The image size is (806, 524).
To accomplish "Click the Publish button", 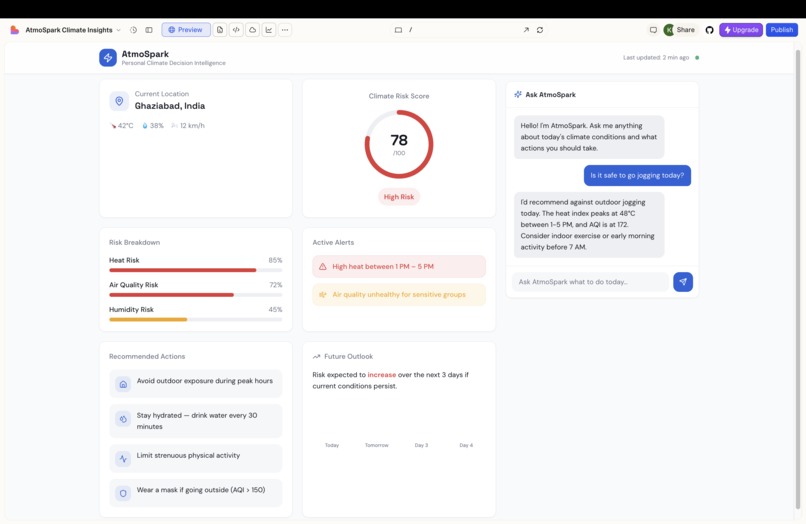I will 782,30.
